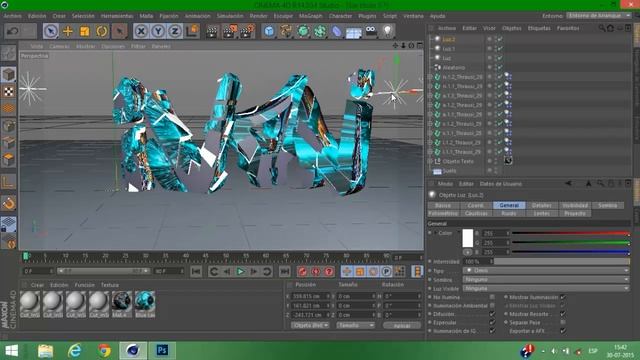This screenshot has height=360, width=640.
Task: Open Render Settings clapperboard with gear
Action: click(x=247, y=31)
